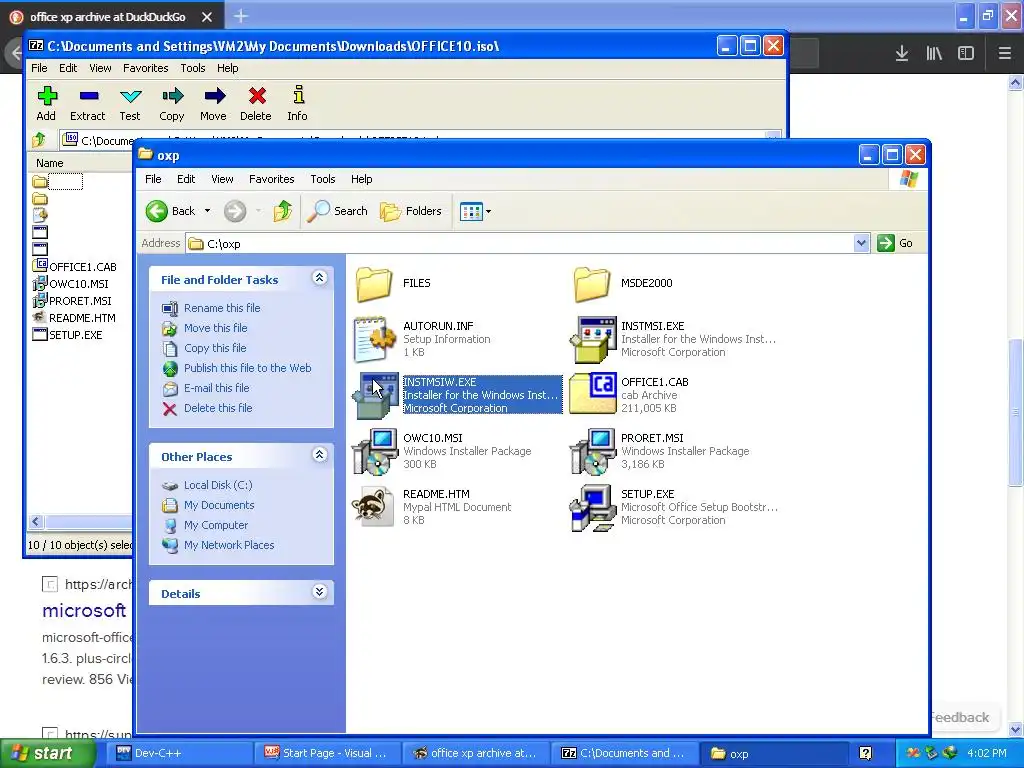1024x768 pixels.
Task: Expand the Details panel
Action: [319, 592]
